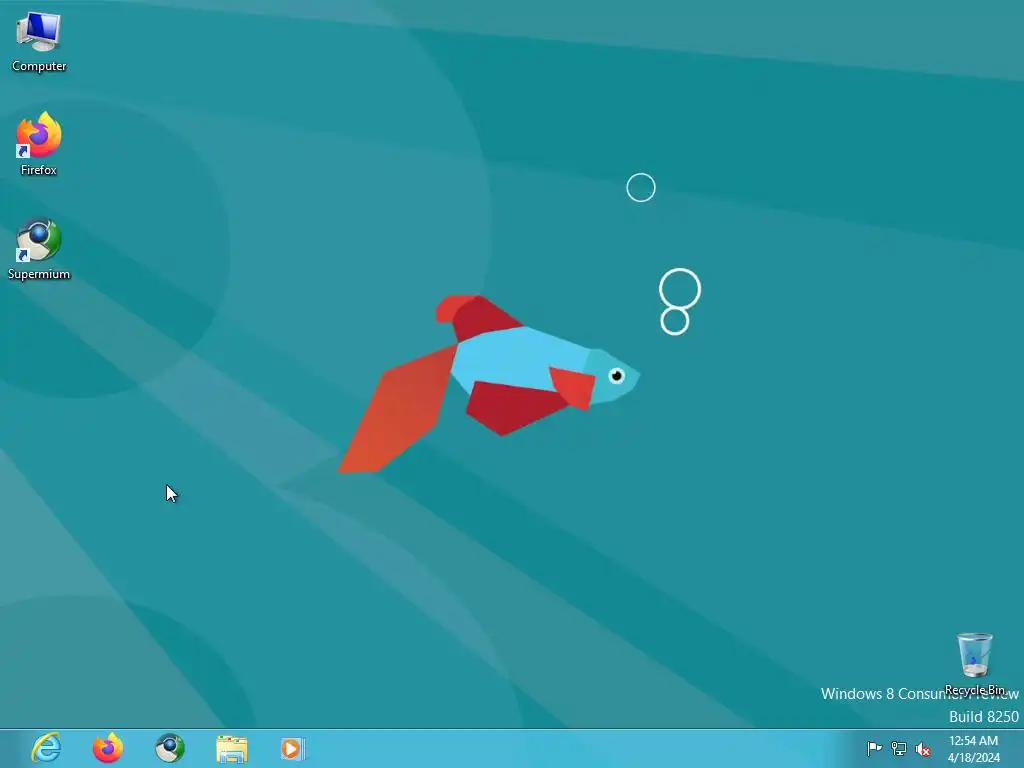Viewport: 1024px width, 768px height.
Task: Launch Firefox from the taskbar
Action: pos(108,748)
